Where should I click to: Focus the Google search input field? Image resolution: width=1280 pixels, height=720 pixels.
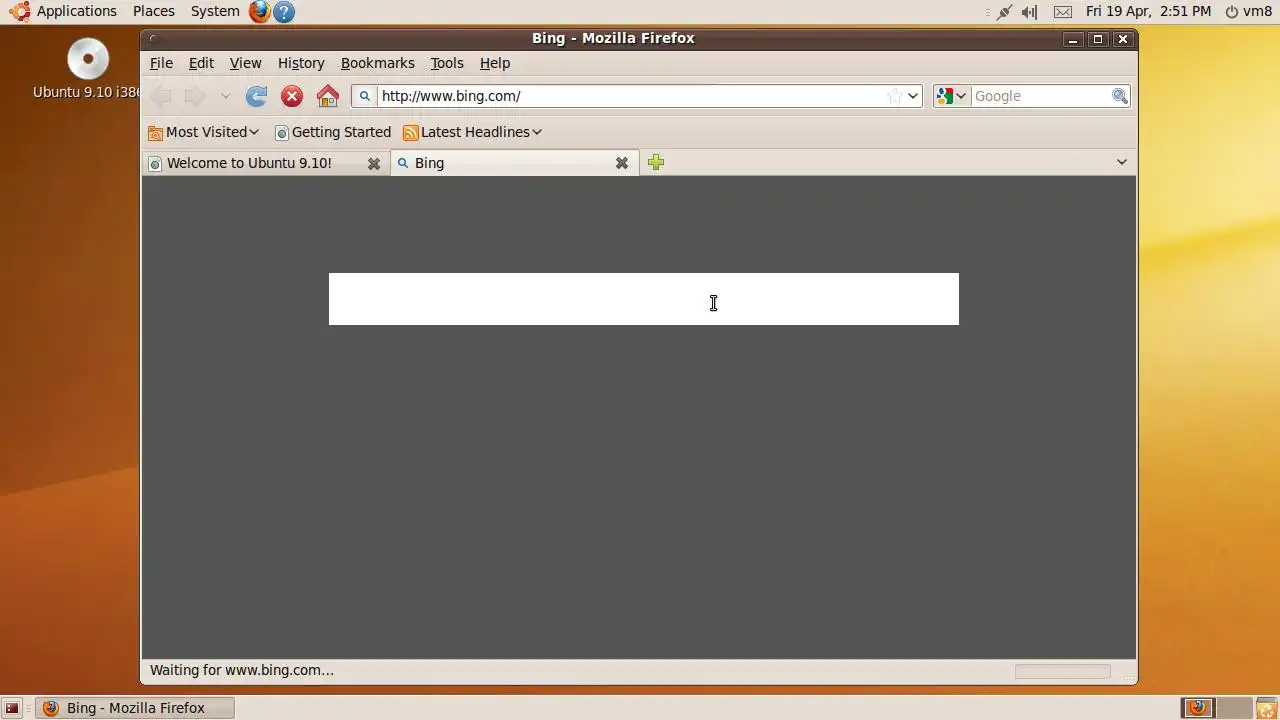click(x=1041, y=96)
